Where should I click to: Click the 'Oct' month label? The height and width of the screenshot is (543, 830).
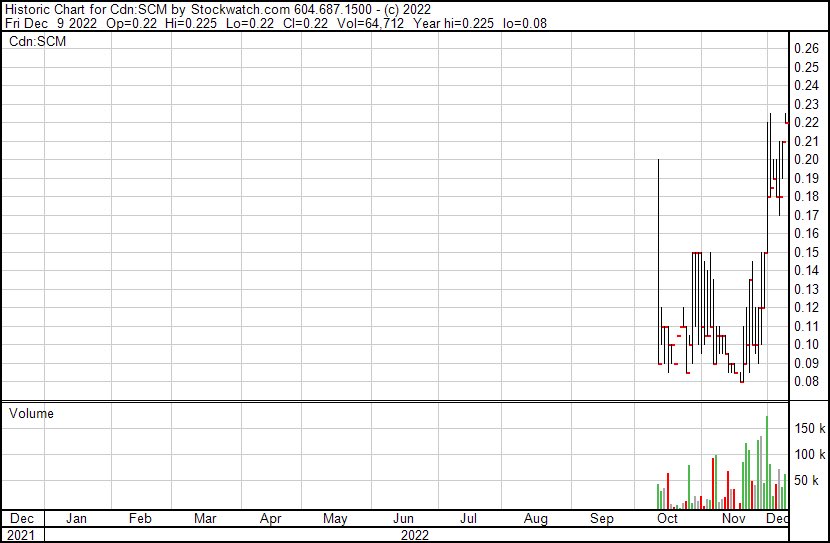(x=667, y=518)
